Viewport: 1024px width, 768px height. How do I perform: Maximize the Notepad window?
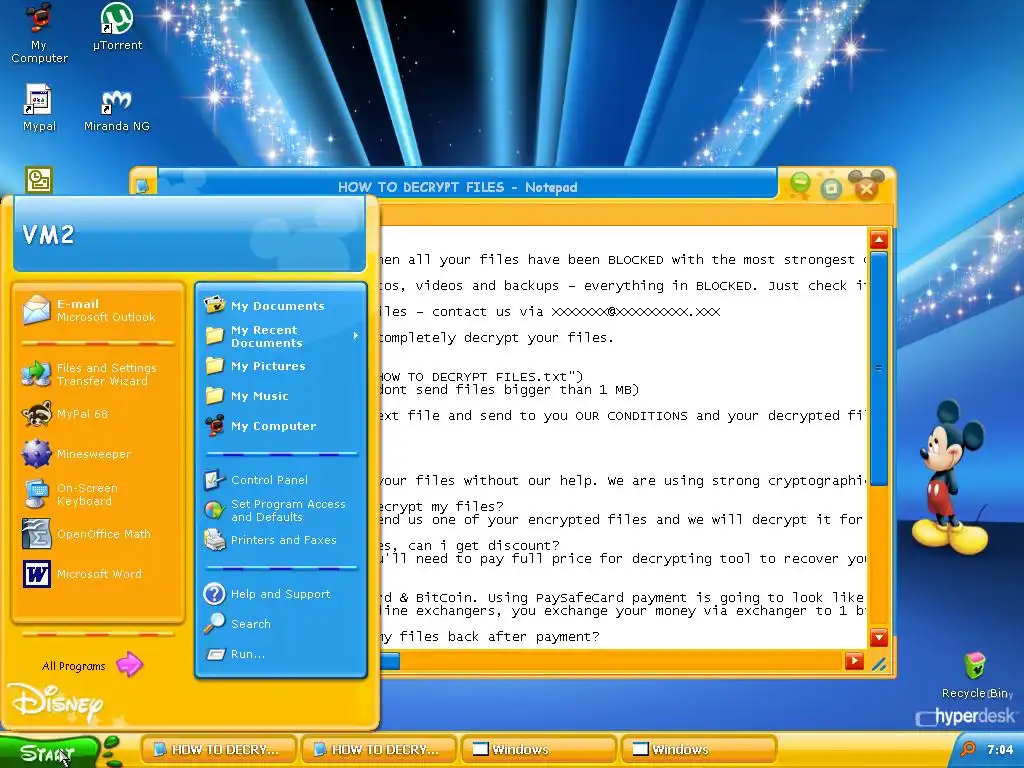pos(831,189)
